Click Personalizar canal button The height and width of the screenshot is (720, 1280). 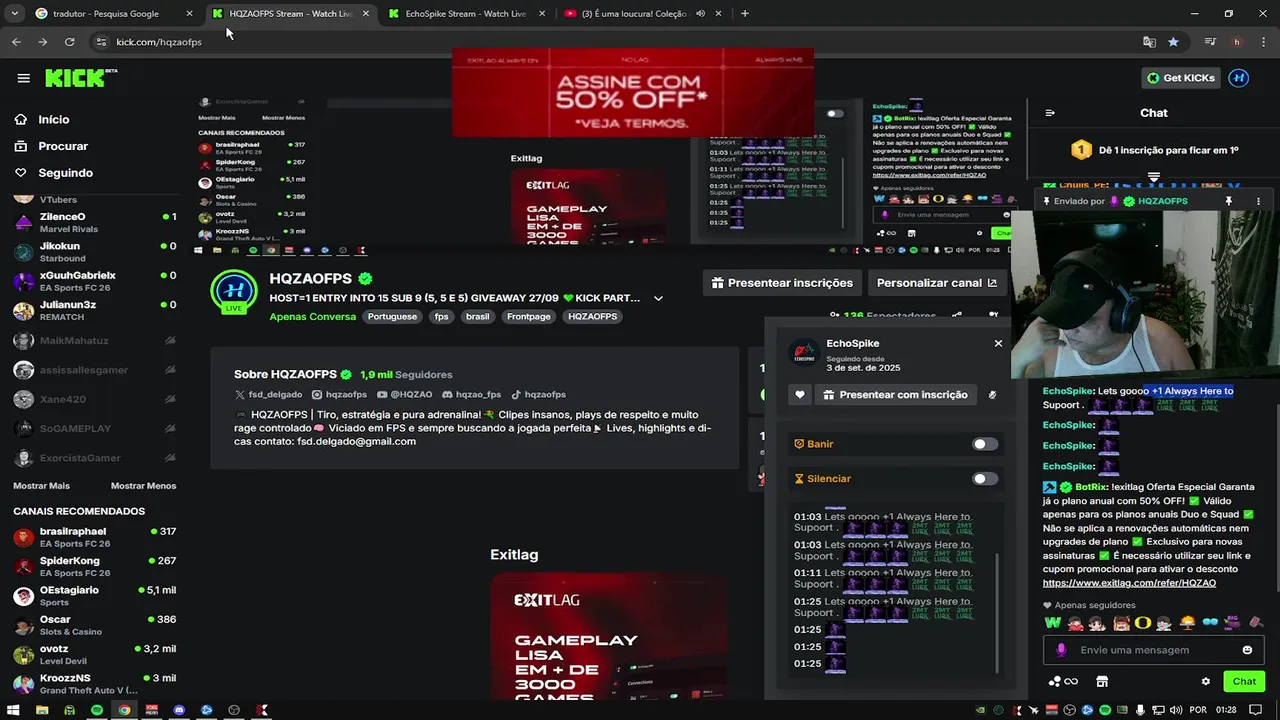(x=937, y=283)
